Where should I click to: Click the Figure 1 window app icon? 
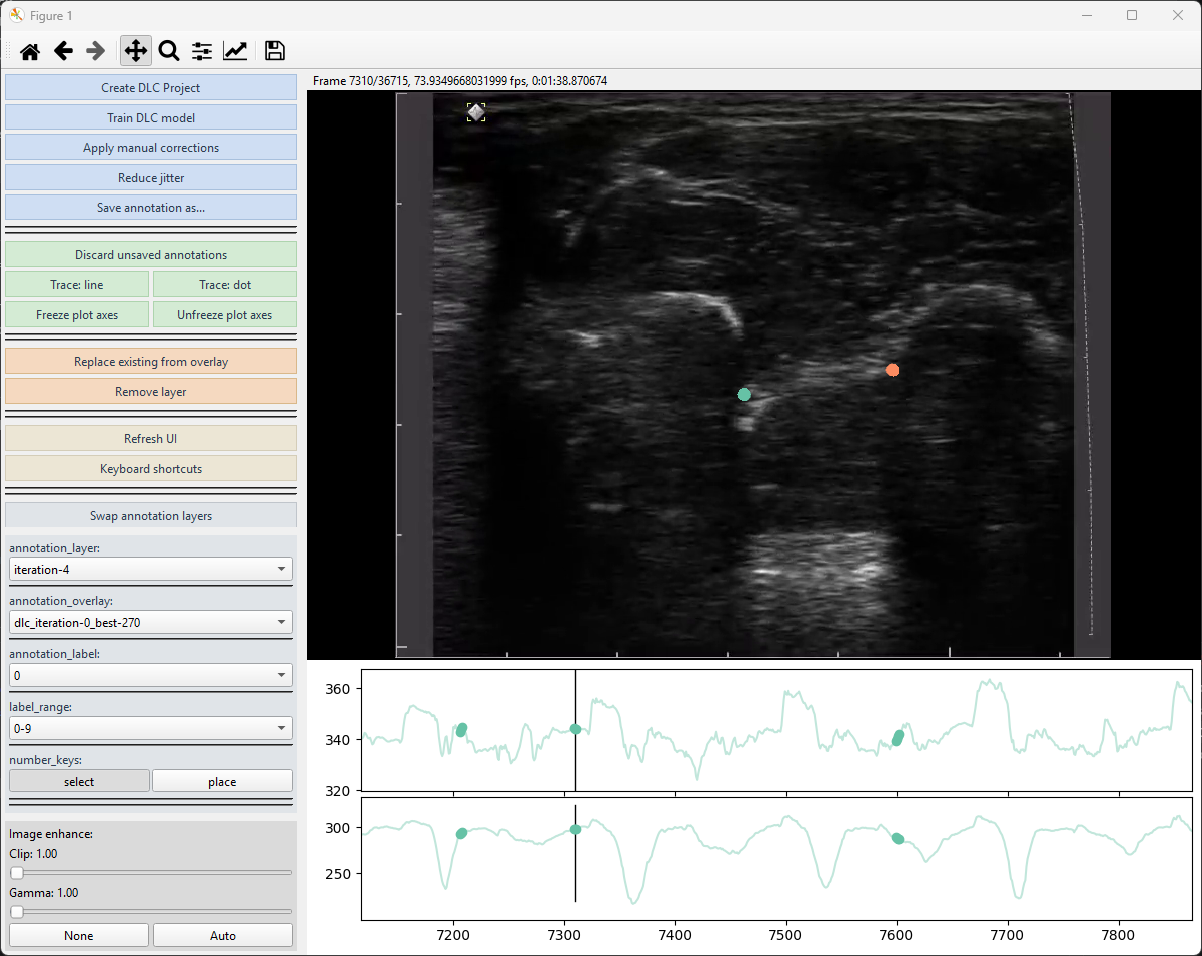click(x=17, y=15)
